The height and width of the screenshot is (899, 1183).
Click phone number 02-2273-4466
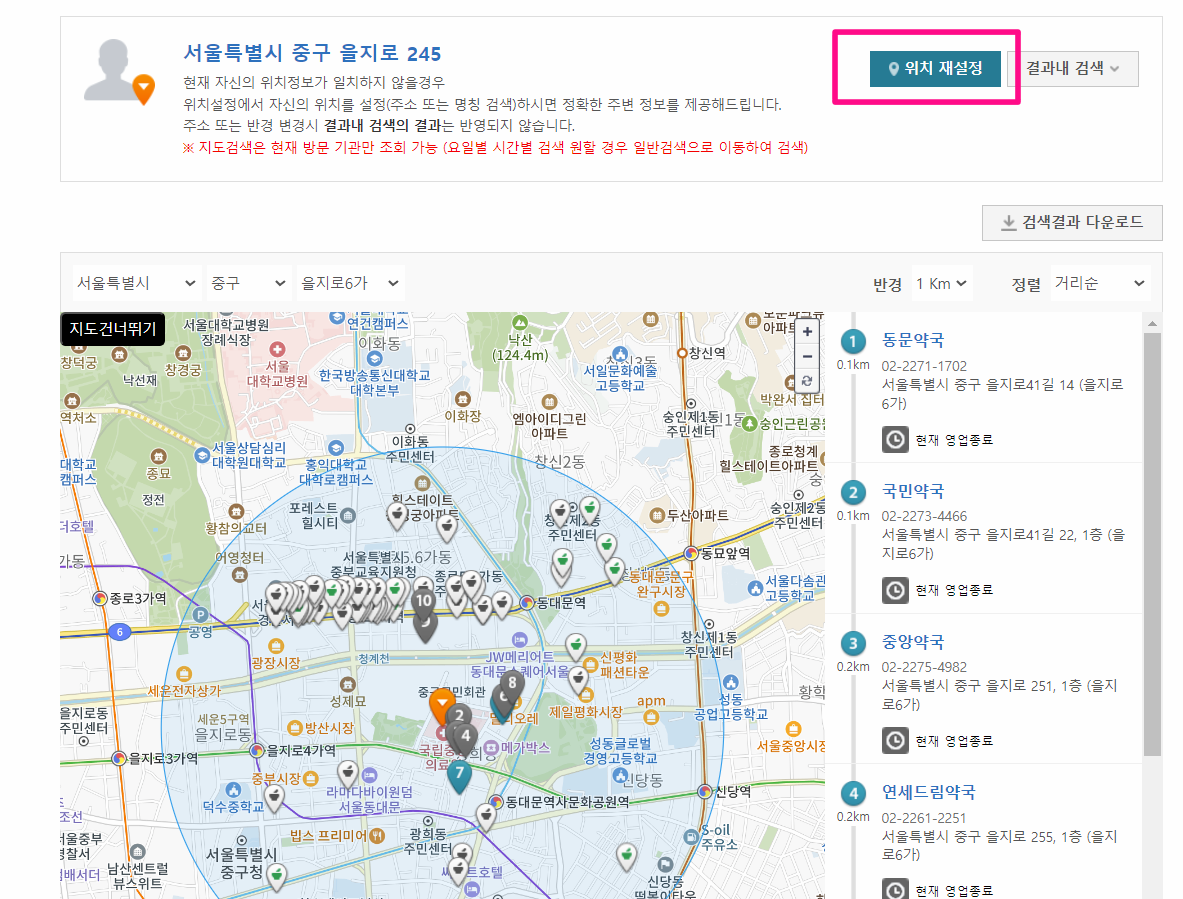(924, 517)
